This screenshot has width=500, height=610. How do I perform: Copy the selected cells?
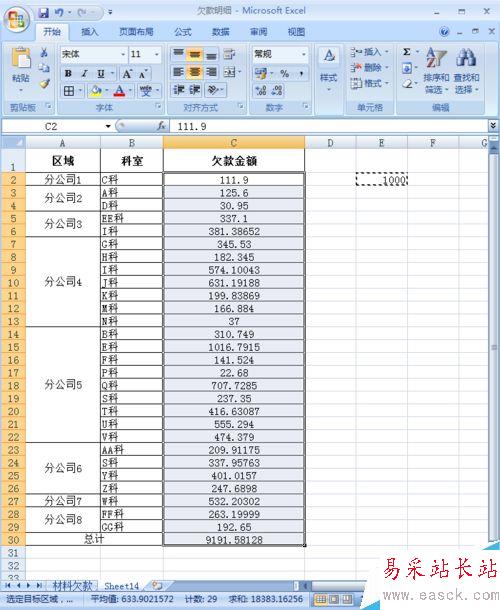click(44, 68)
